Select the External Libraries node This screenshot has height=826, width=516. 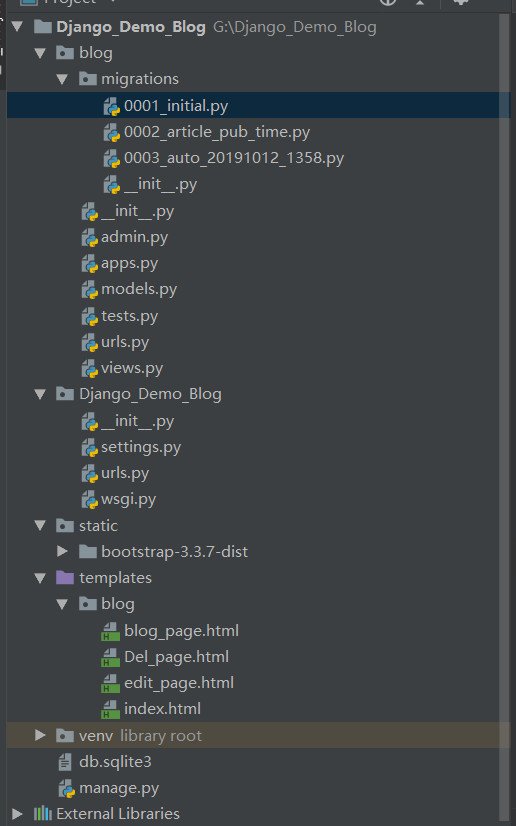point(118,814)
